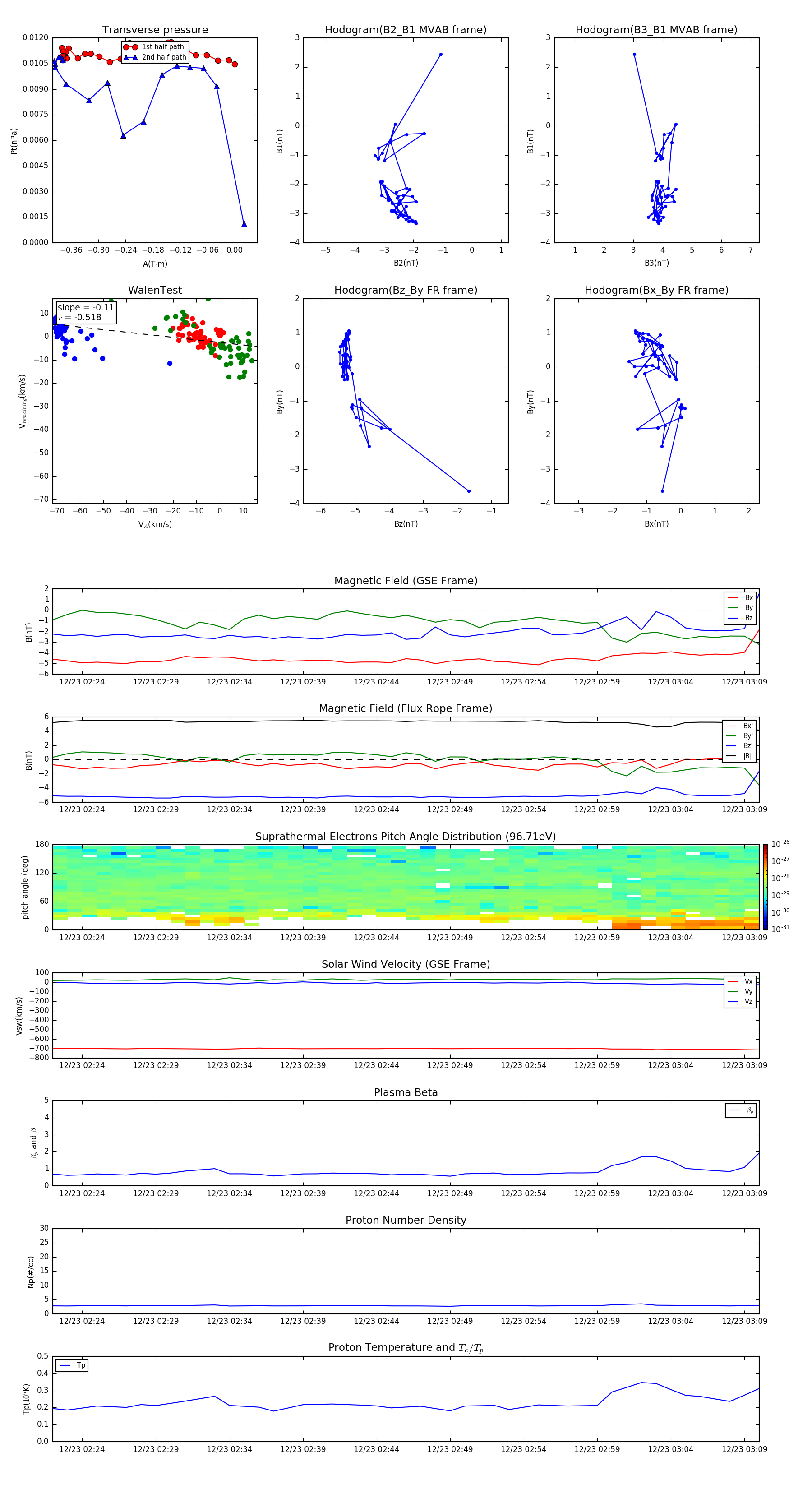Select "Bx" in the GSE magnetic field legend
This screenshot has width=812, height=1489.
(740, 598)
